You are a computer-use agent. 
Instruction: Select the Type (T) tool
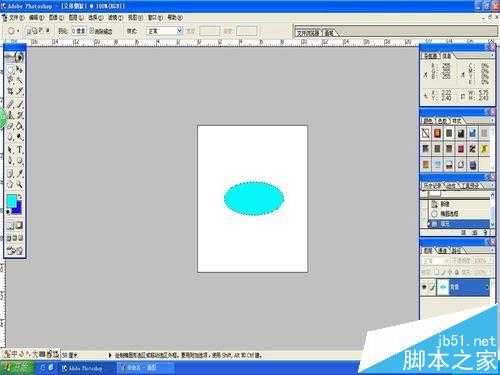[19, 150]
